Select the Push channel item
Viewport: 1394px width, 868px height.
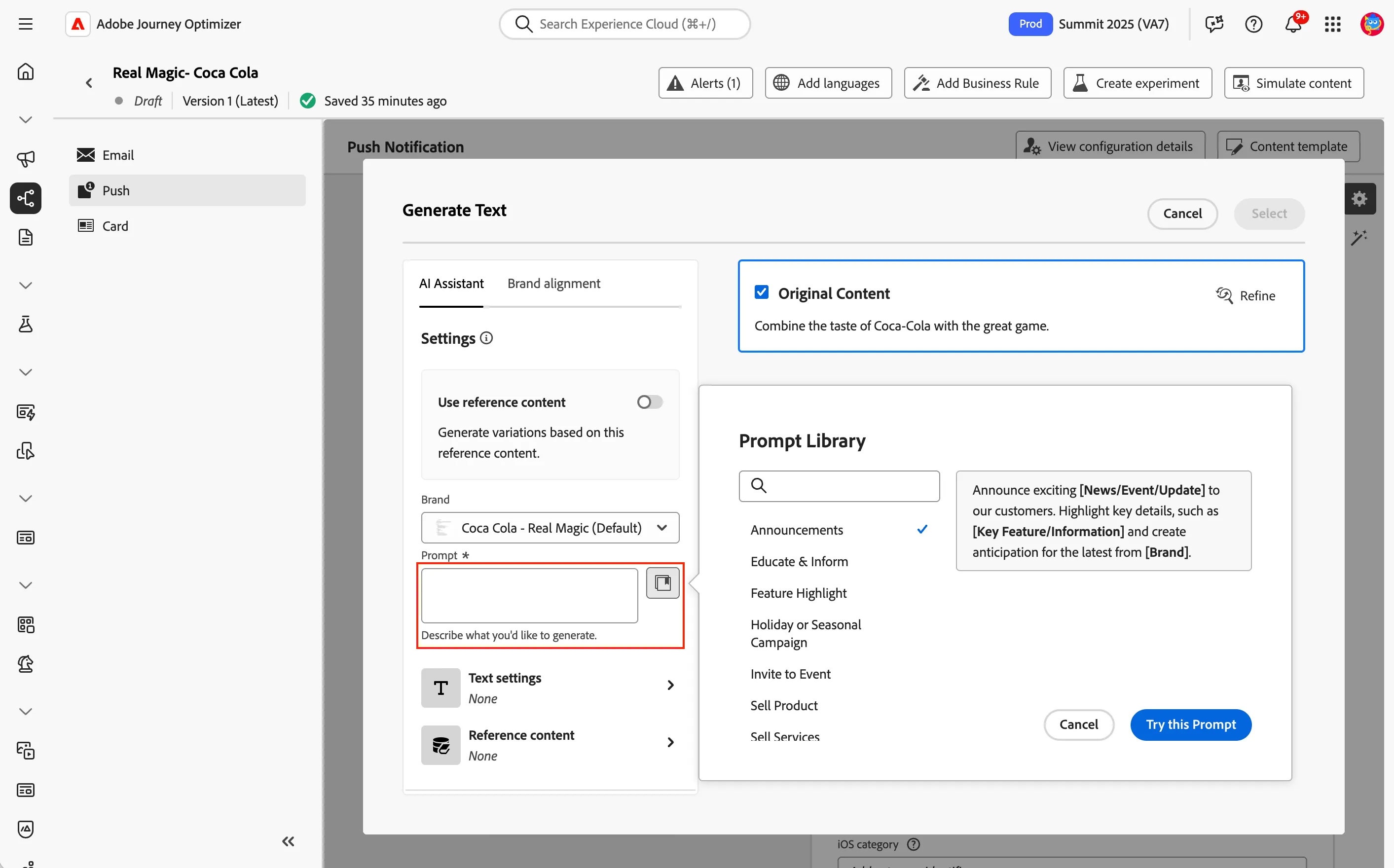187,190
